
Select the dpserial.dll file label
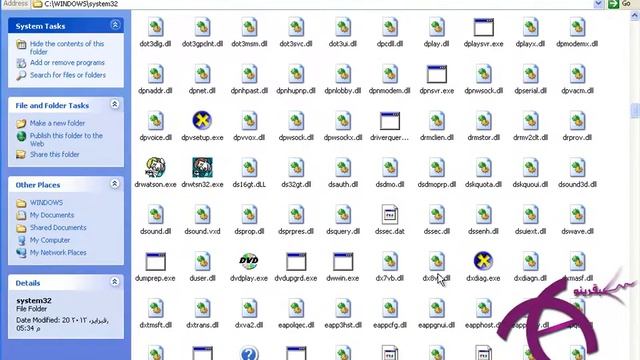[530, 91]
